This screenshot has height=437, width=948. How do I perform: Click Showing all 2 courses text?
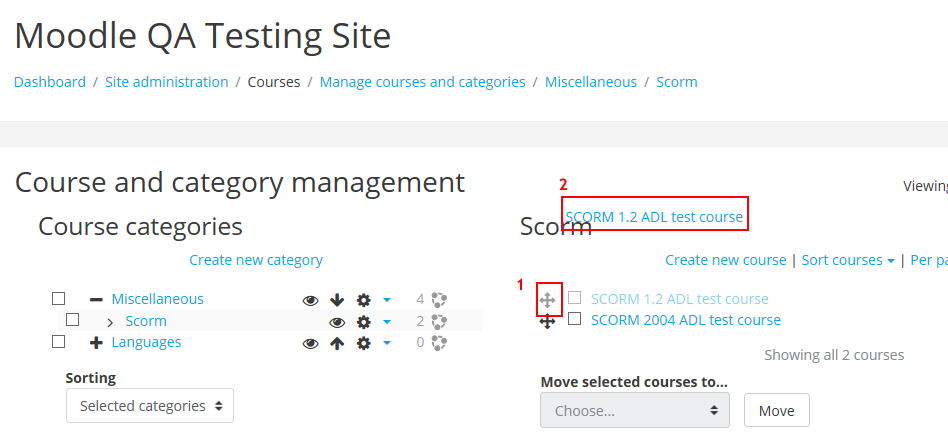834,355
